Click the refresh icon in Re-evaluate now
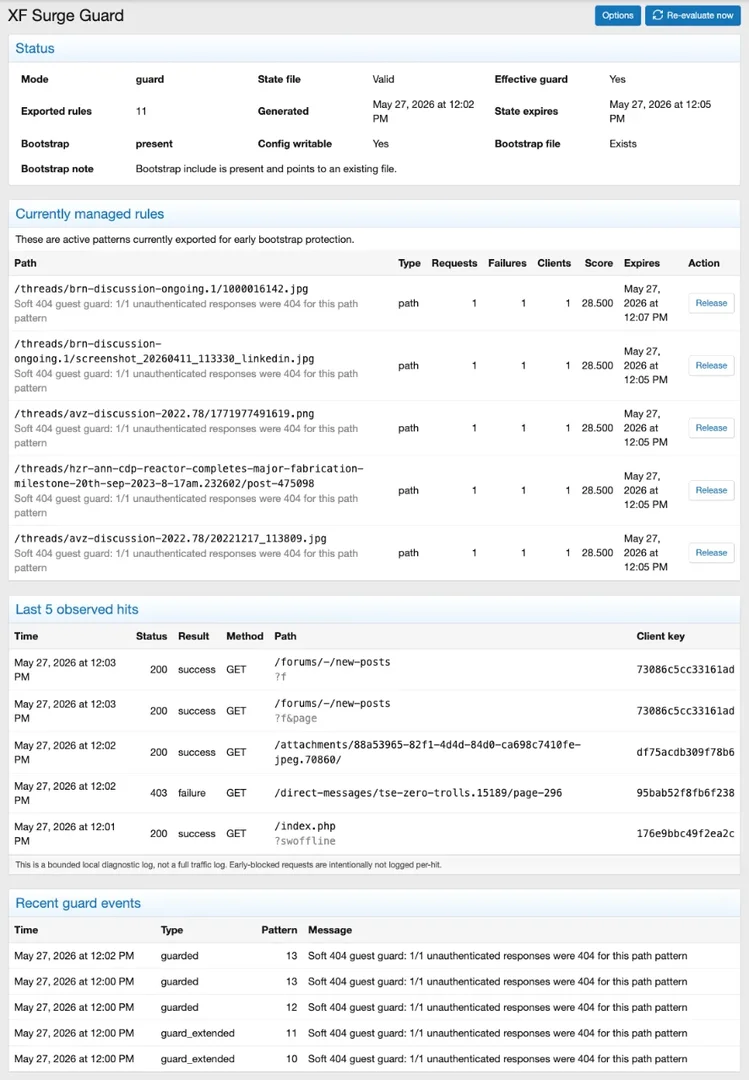Viewport: 749px width, 1080px height. tap(657, 15)
